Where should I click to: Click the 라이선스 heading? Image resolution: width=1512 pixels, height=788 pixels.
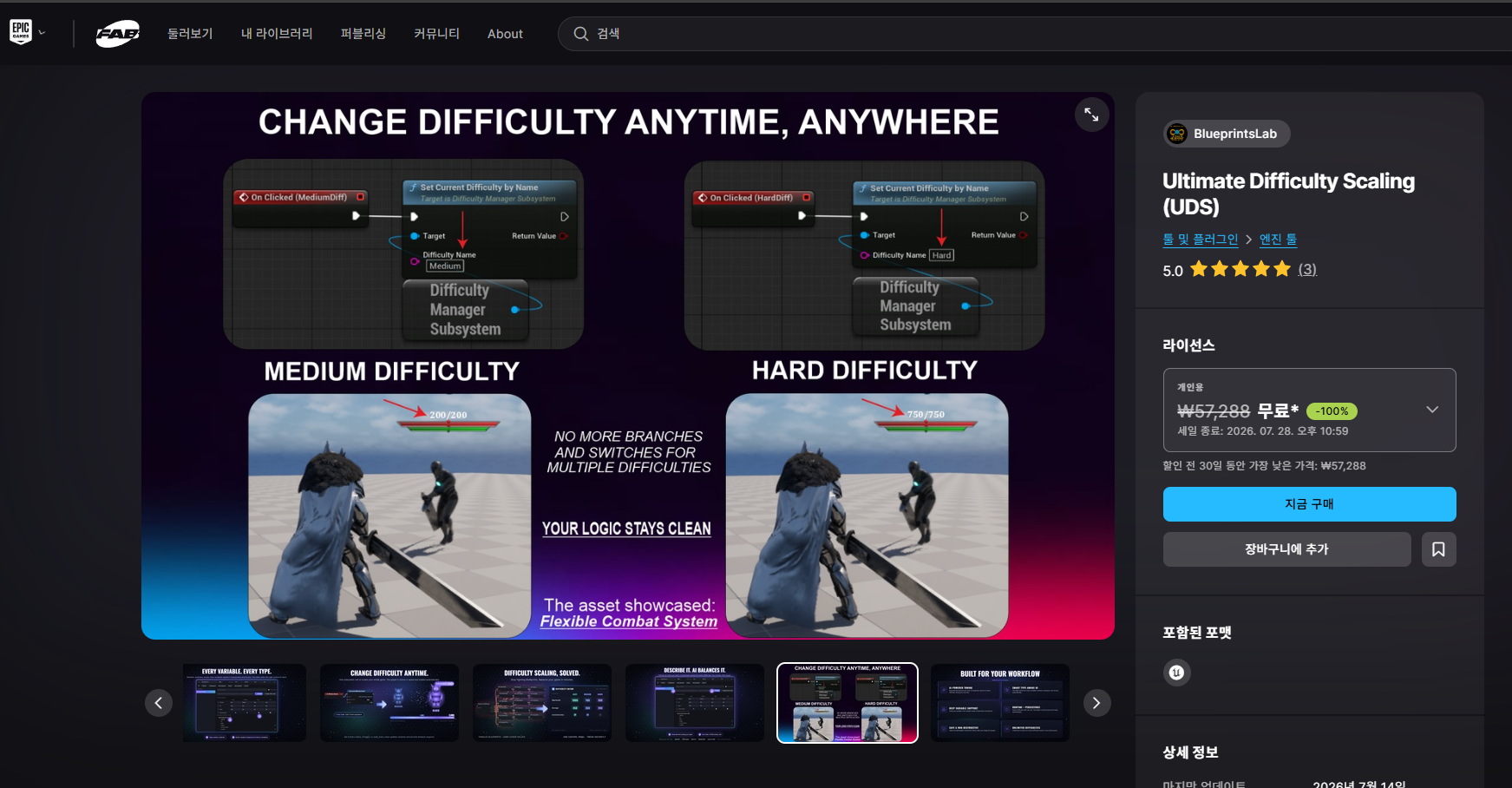tap(1189, 345)
